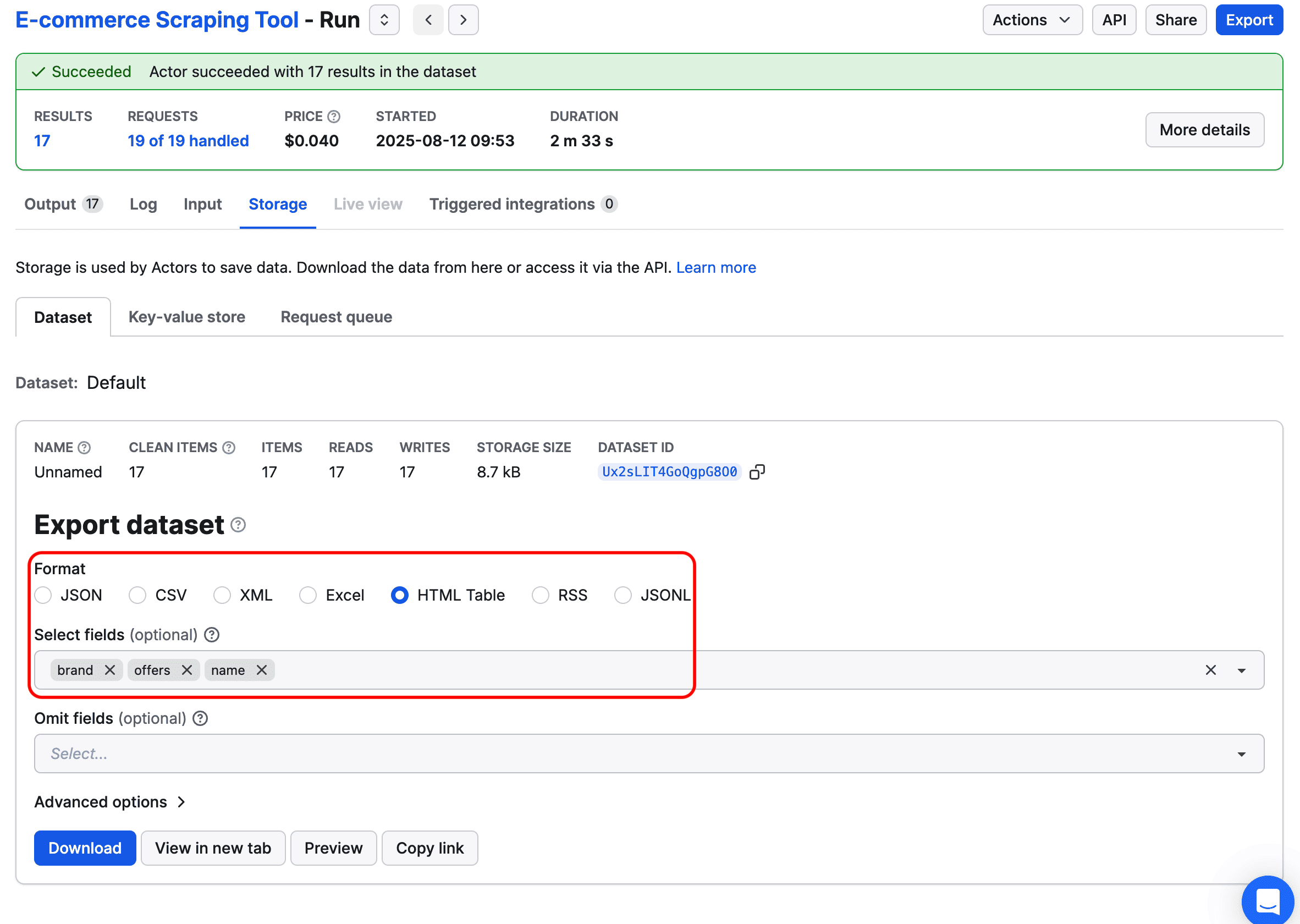Open the support chat bubble

(1268, 900)
